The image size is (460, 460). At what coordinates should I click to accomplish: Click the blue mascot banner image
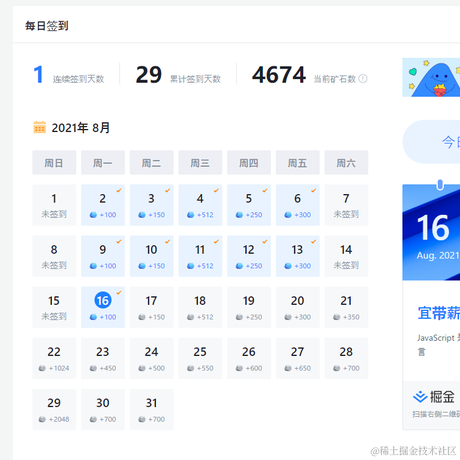pos(431,77)
